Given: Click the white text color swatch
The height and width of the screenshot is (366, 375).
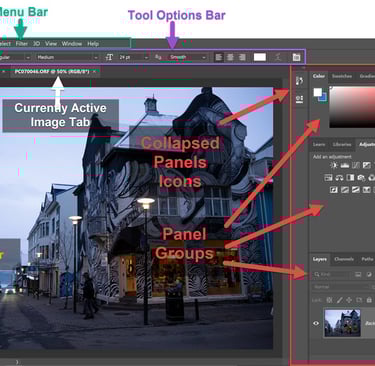Looking at the screenshot, I should (260, 57).
